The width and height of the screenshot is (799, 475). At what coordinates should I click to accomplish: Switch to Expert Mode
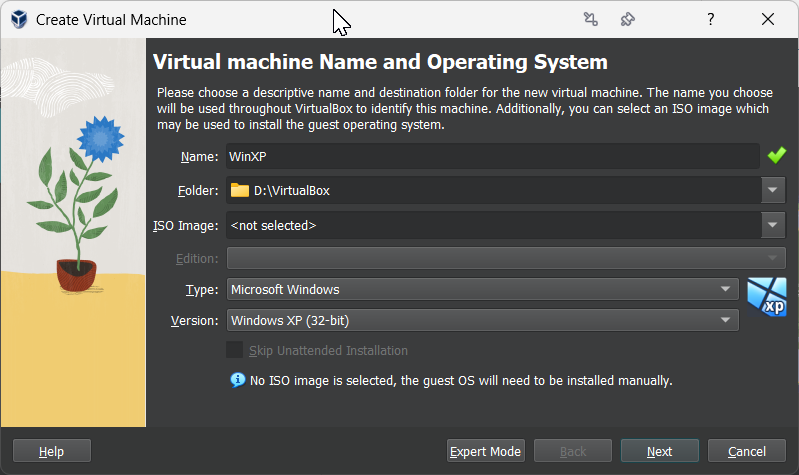tap(486, 451)
